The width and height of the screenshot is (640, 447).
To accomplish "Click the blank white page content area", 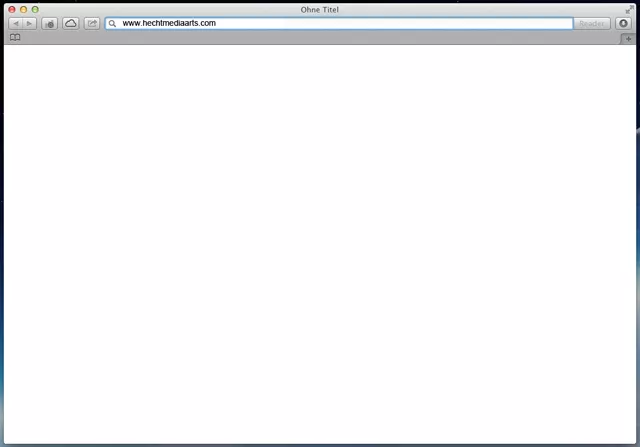I will pos(320,240).
